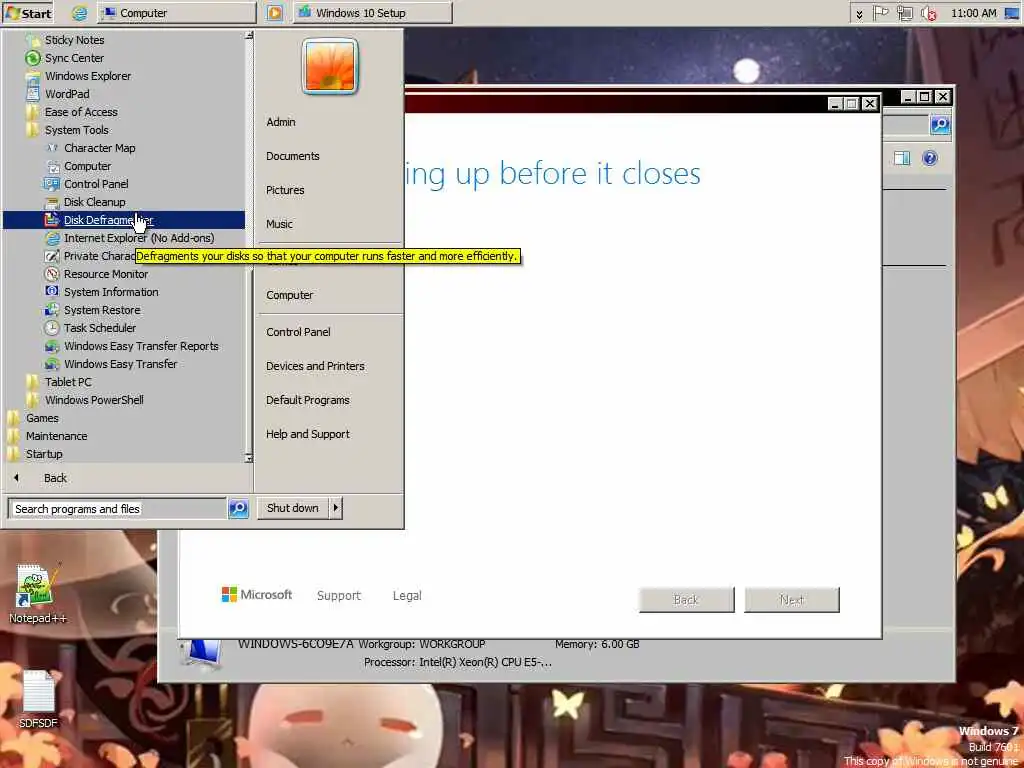
Task: Click programs list scrollbar down arrow
Action: coord(249,458)
